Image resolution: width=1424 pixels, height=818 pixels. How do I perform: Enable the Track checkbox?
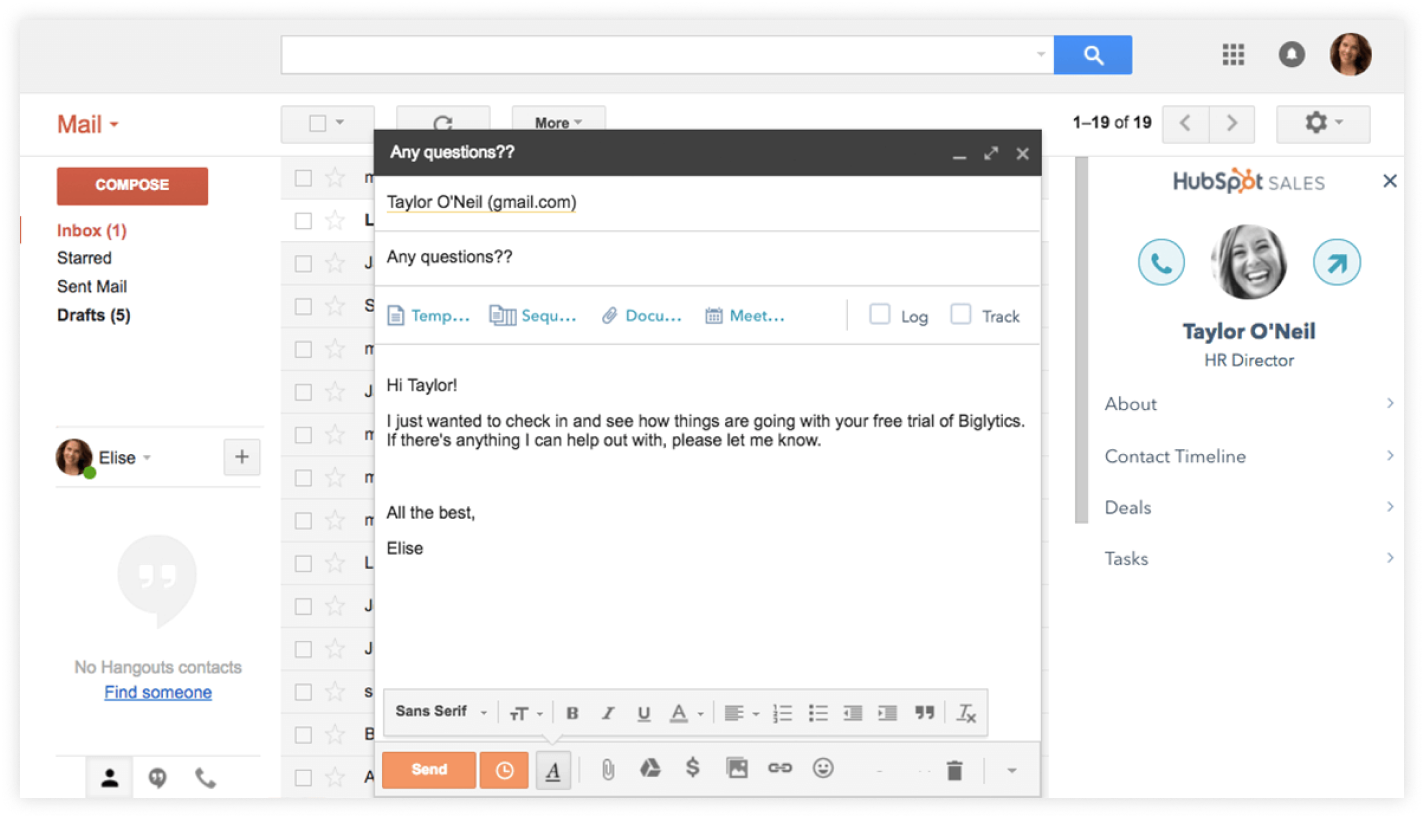[960, 313]
